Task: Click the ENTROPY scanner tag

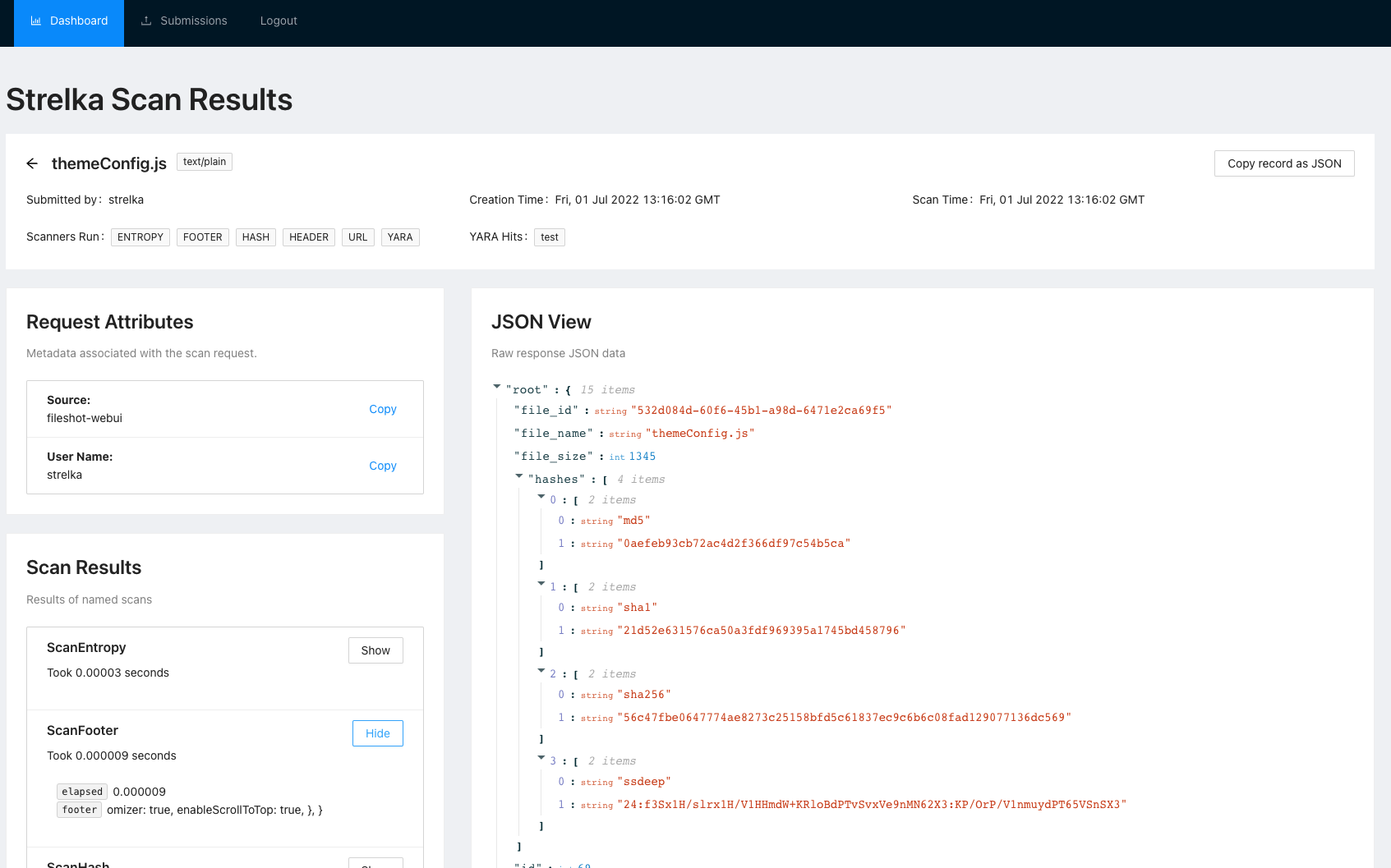Action: point(140,237)
